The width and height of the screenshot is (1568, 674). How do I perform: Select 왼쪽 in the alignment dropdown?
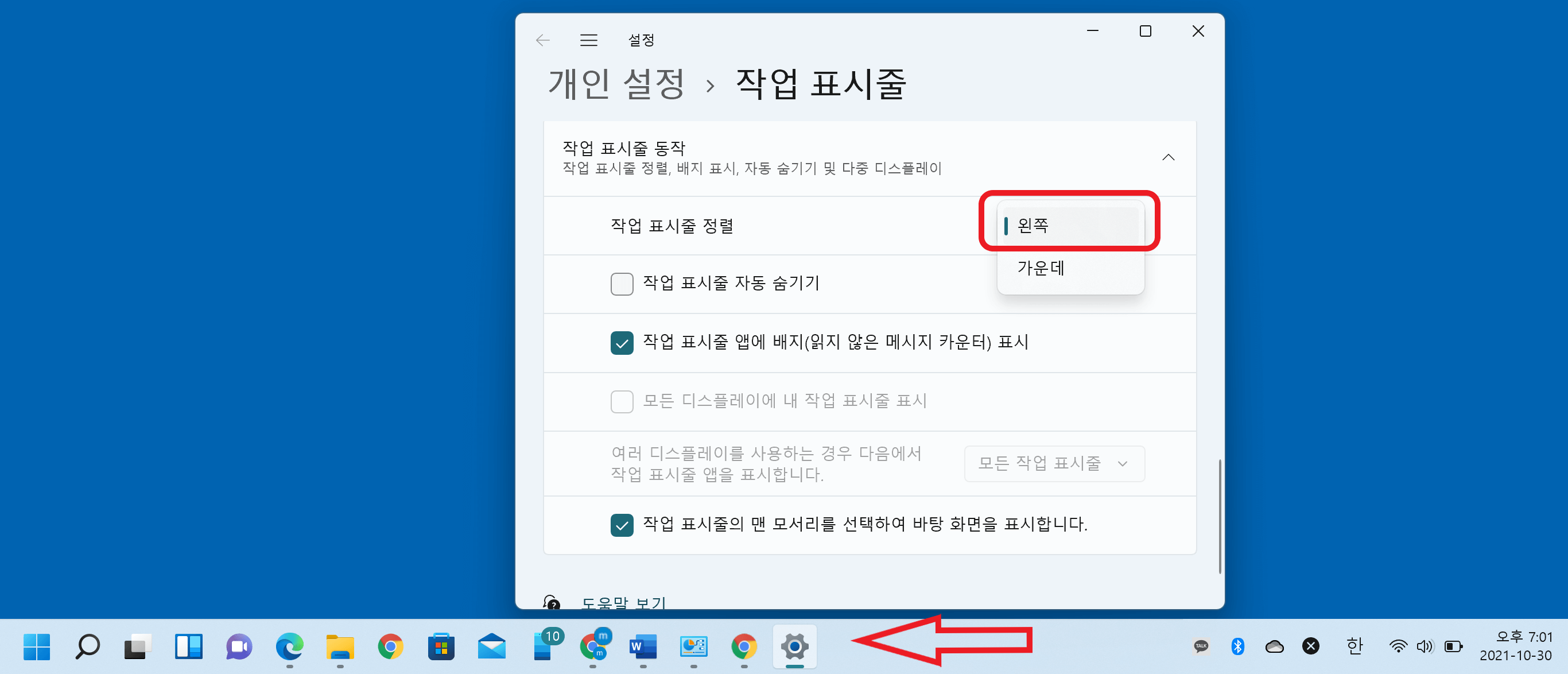pos(1070,224)
